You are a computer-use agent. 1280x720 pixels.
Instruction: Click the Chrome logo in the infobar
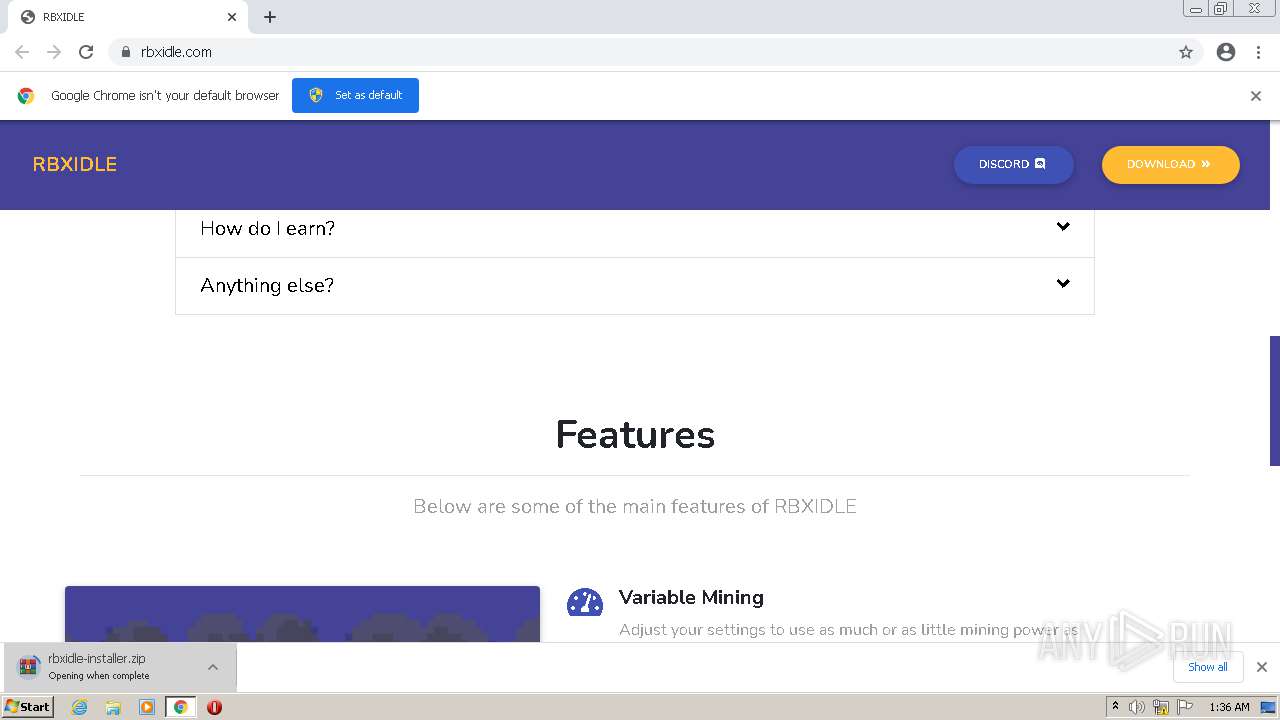tap(26, 96)
